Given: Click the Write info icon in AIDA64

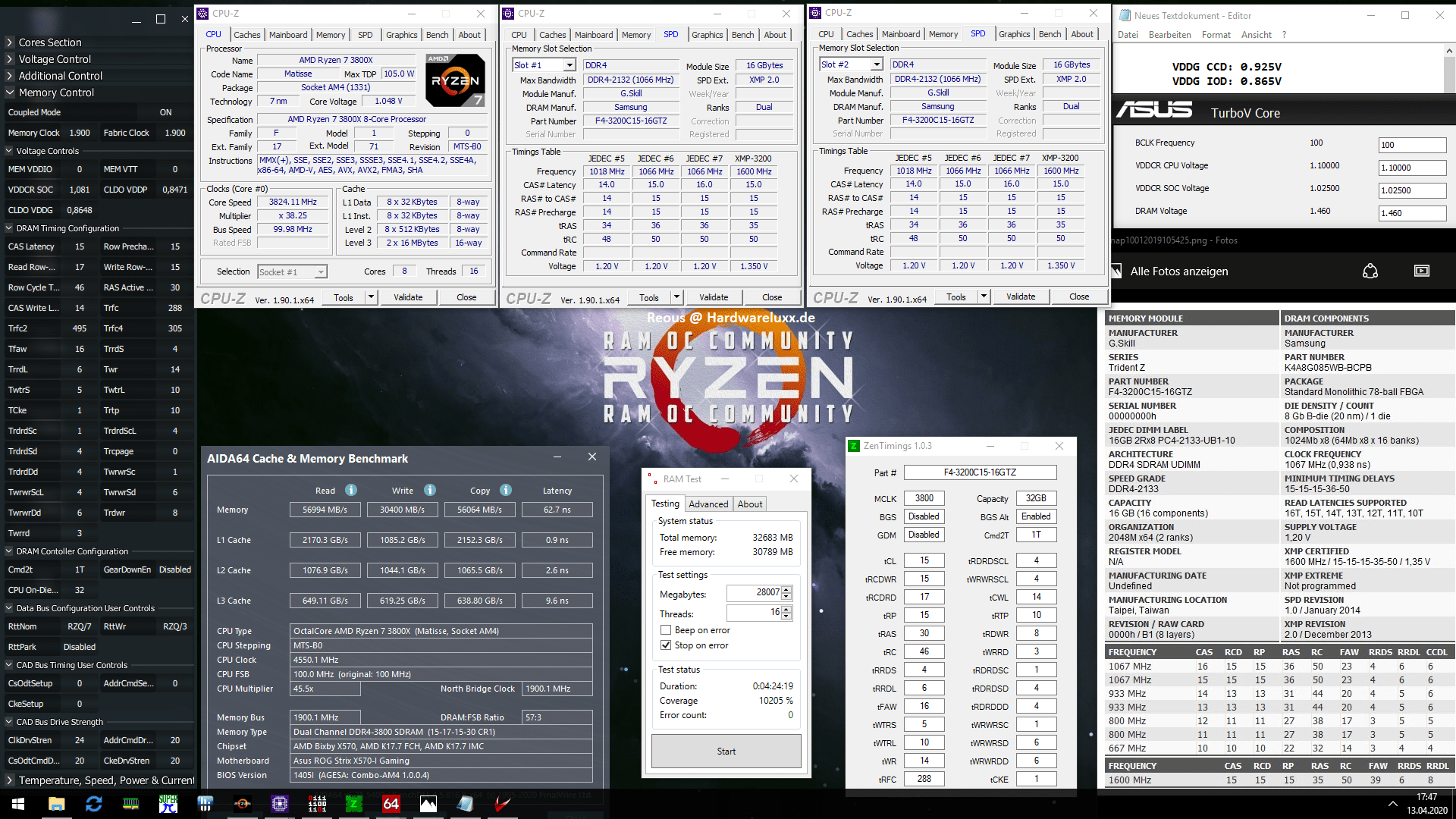Looking at the screenshot, I should pyautogui.click(x=430, y=490).
